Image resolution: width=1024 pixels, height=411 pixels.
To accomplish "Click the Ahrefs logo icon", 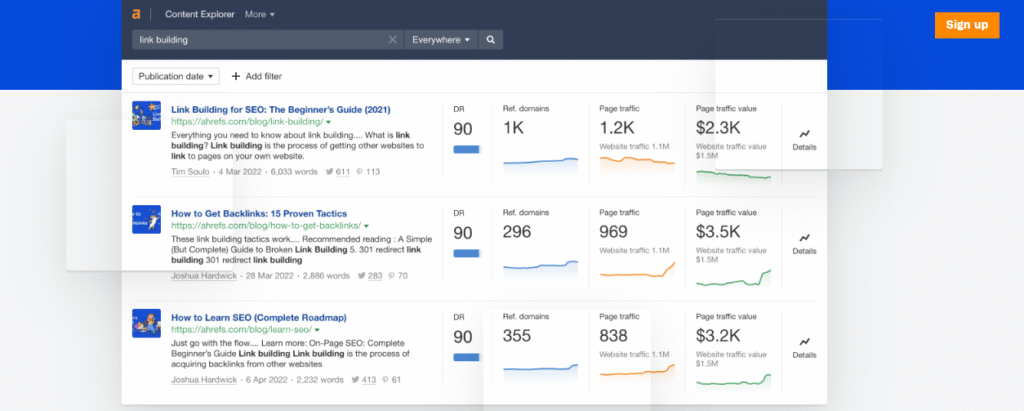I will point(136,14).
